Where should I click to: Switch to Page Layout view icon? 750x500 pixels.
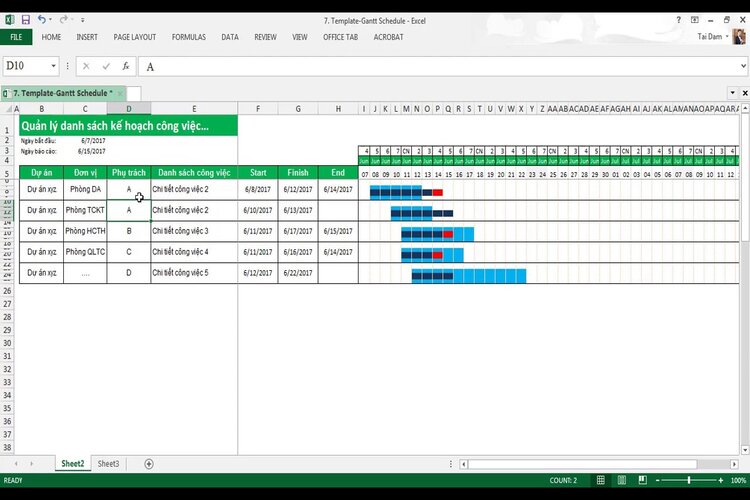click(x=622, y=480)
